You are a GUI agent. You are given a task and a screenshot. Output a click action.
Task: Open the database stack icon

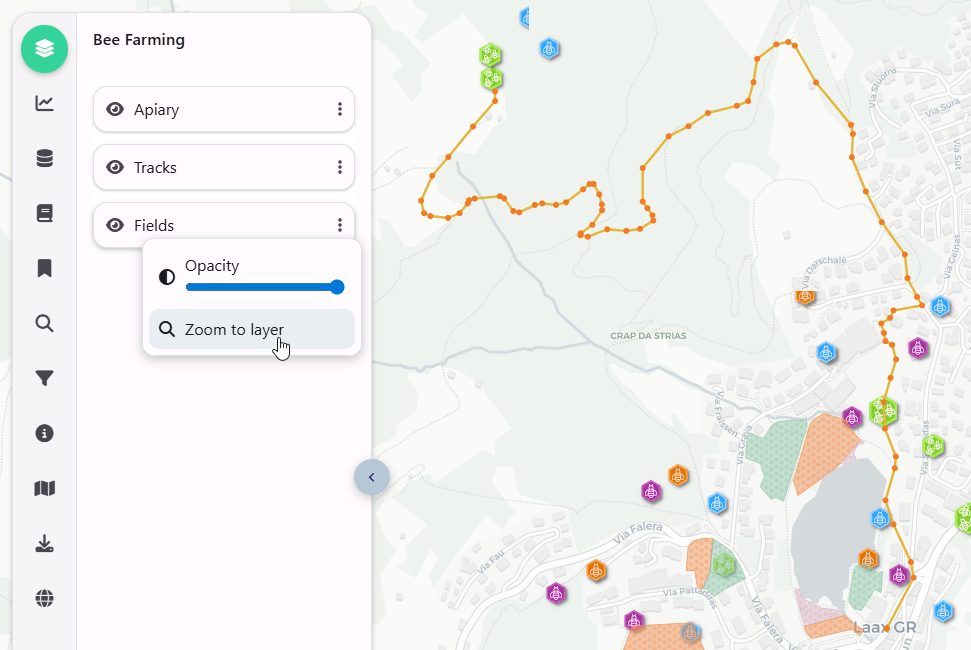tap(44, 159)
